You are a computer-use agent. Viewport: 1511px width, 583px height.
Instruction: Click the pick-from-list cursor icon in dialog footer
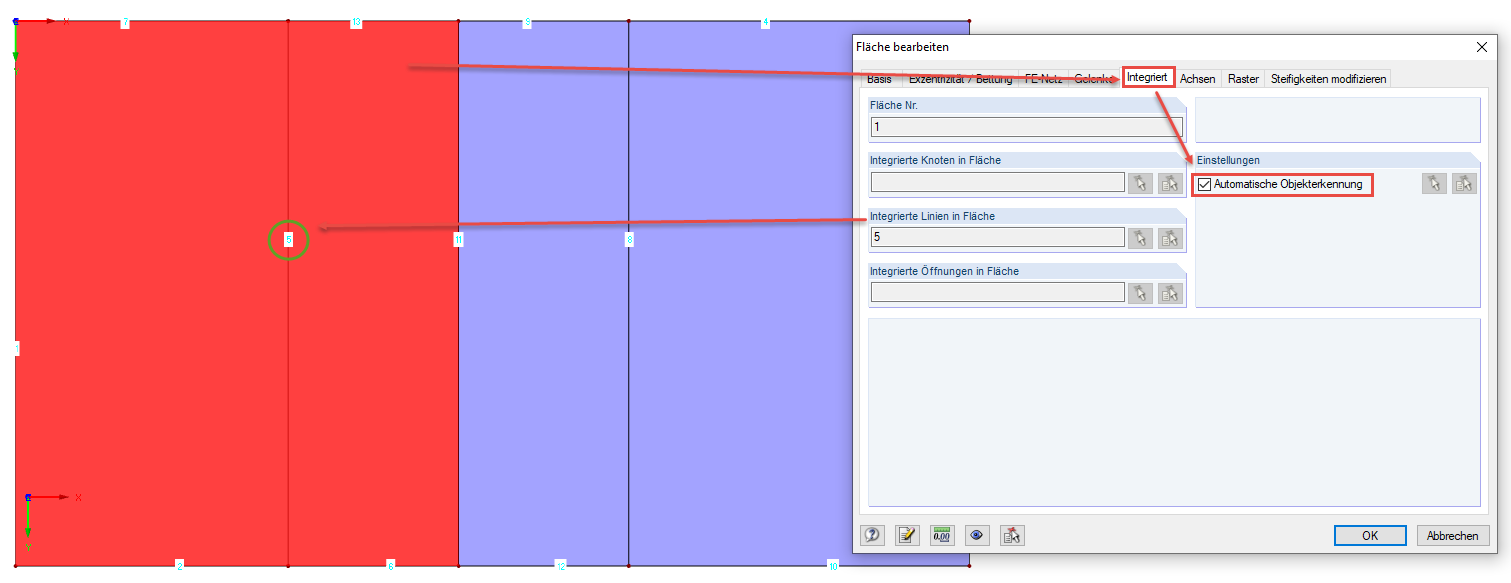1012,535
